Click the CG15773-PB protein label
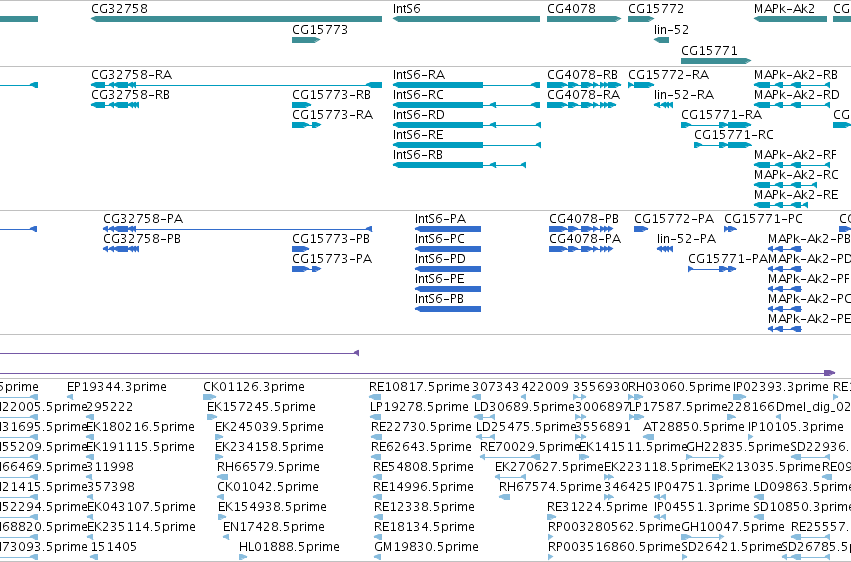 [331, 239]
